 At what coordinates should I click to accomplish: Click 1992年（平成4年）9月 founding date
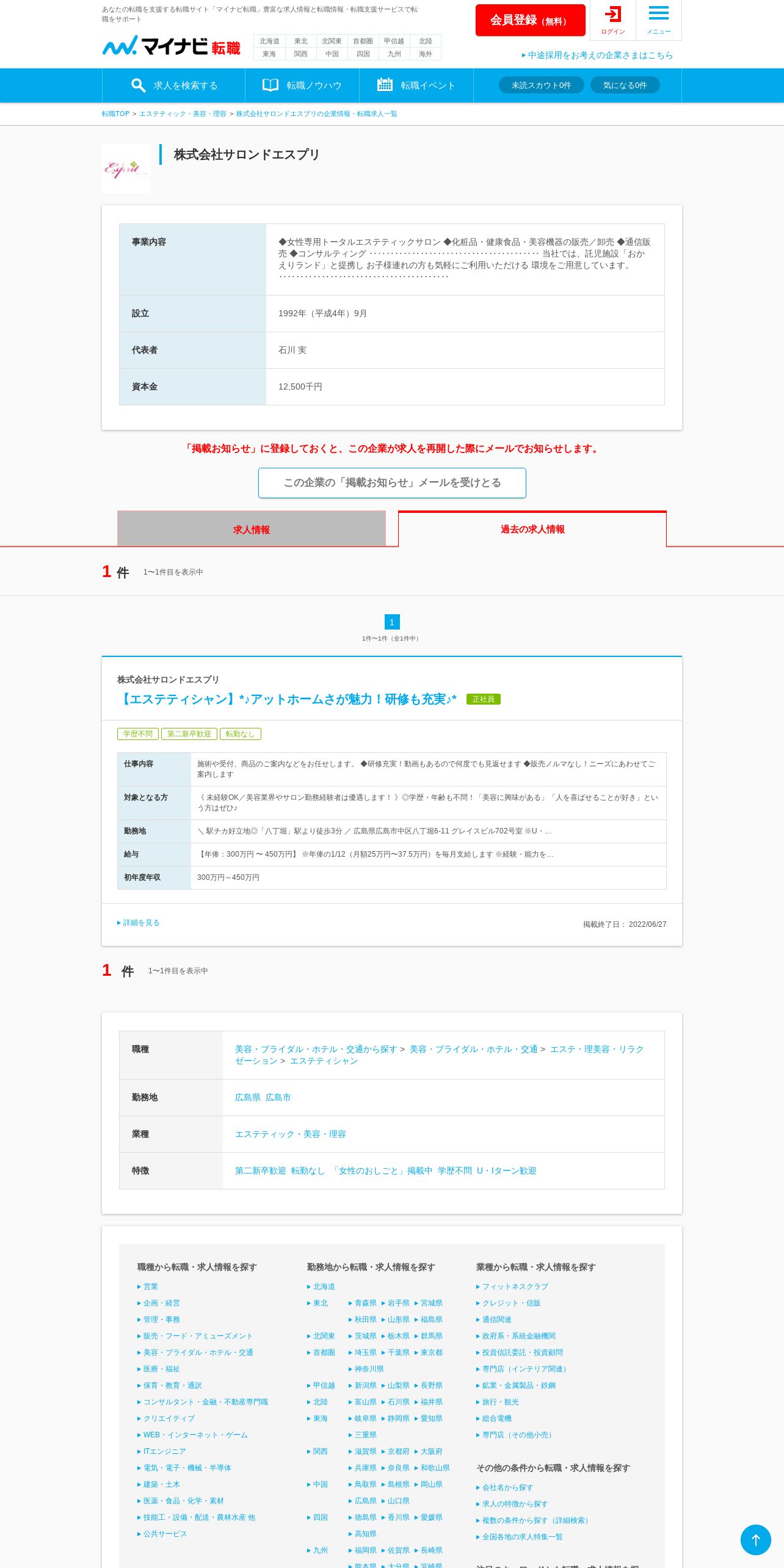click(x=322, y=313)
